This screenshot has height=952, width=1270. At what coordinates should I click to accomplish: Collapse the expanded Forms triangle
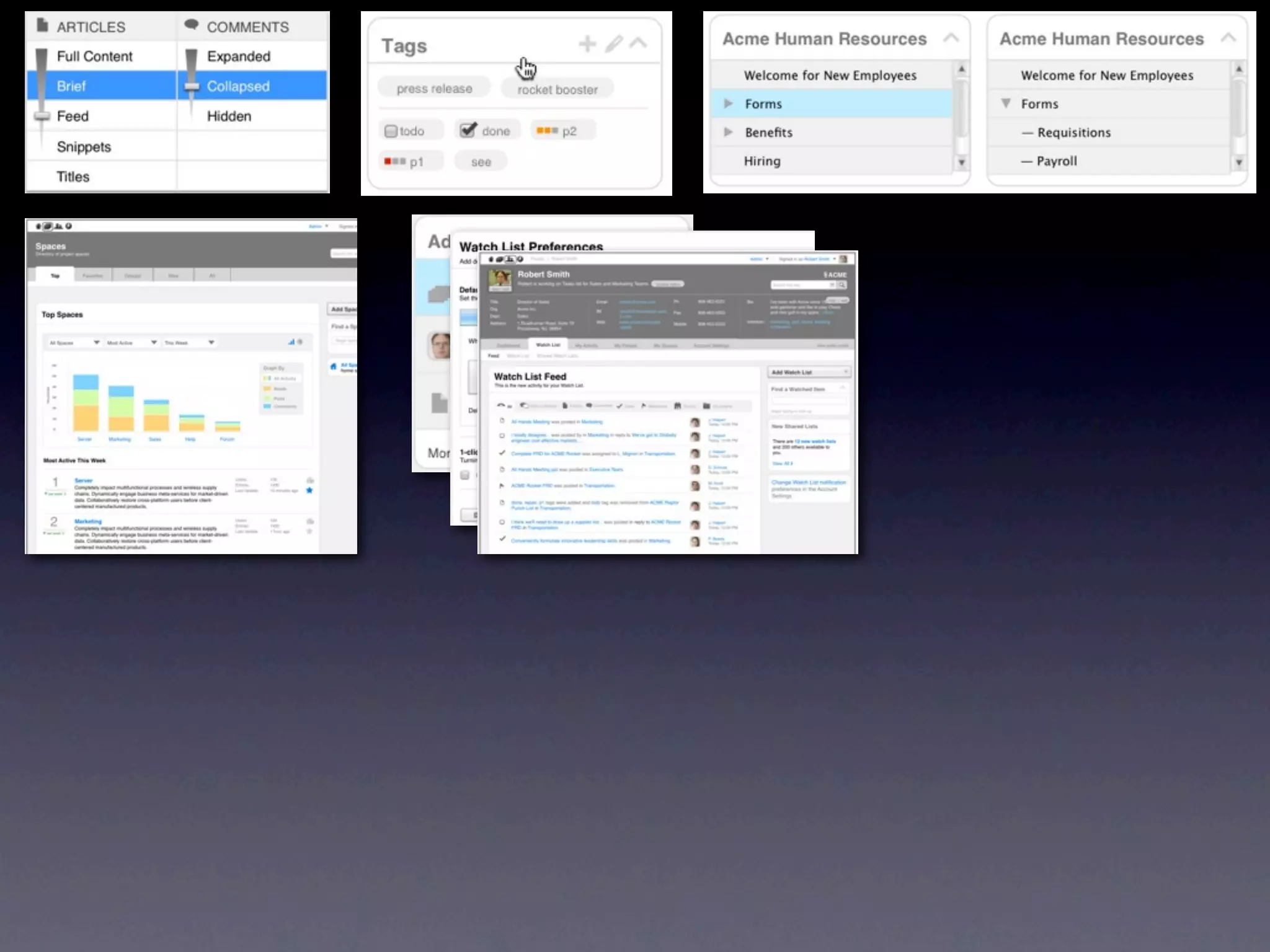click(1006, 104)
